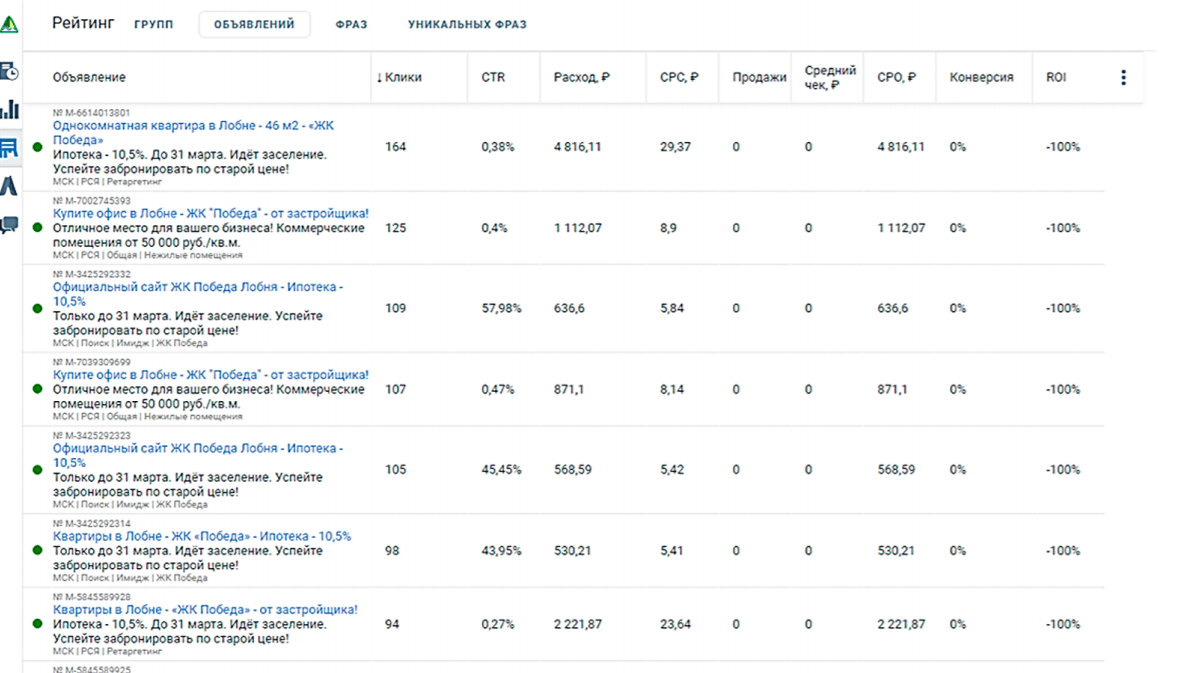Click green status dot of ad М-5845589928
This screenshot has width=1191, height=673.
point(38,624)
